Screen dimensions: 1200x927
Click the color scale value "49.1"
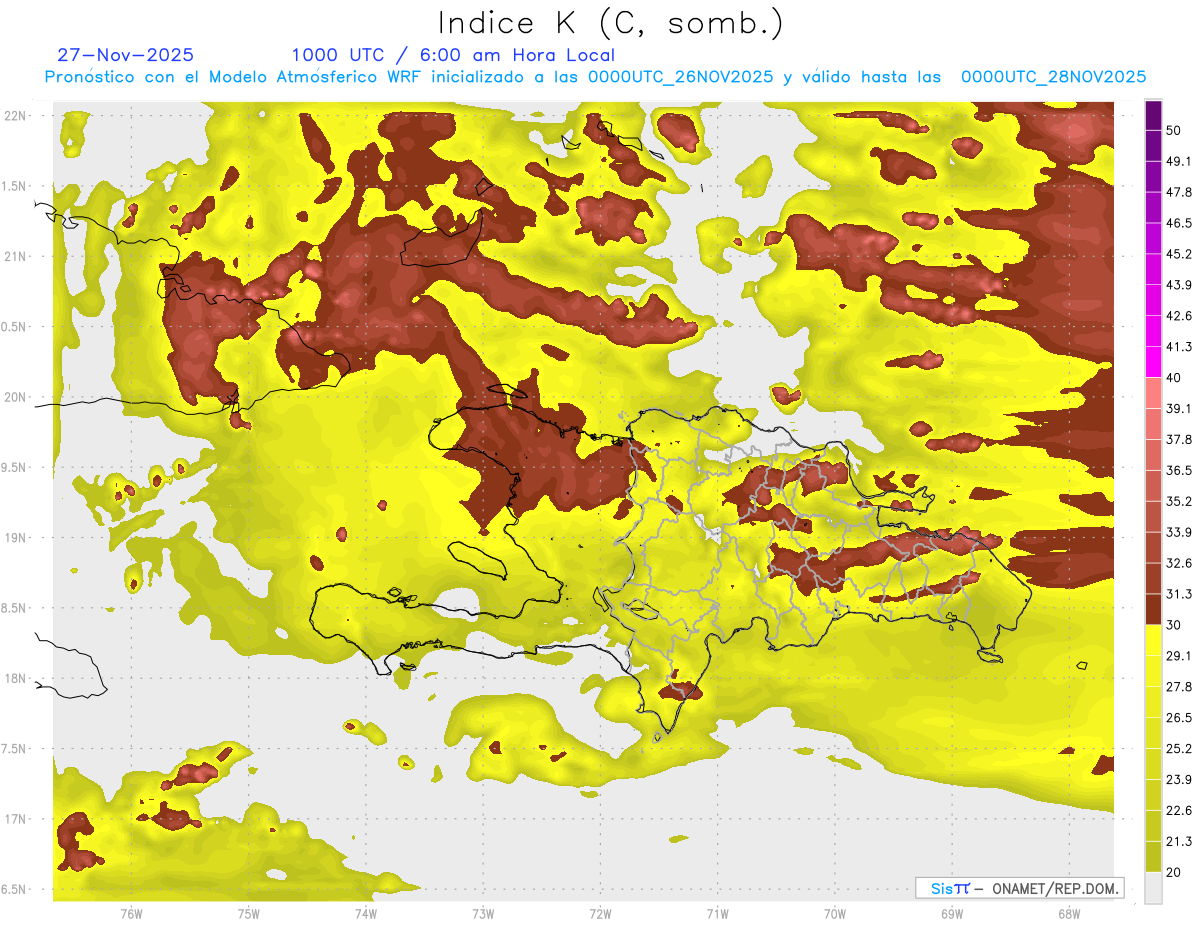(1179, 161)
